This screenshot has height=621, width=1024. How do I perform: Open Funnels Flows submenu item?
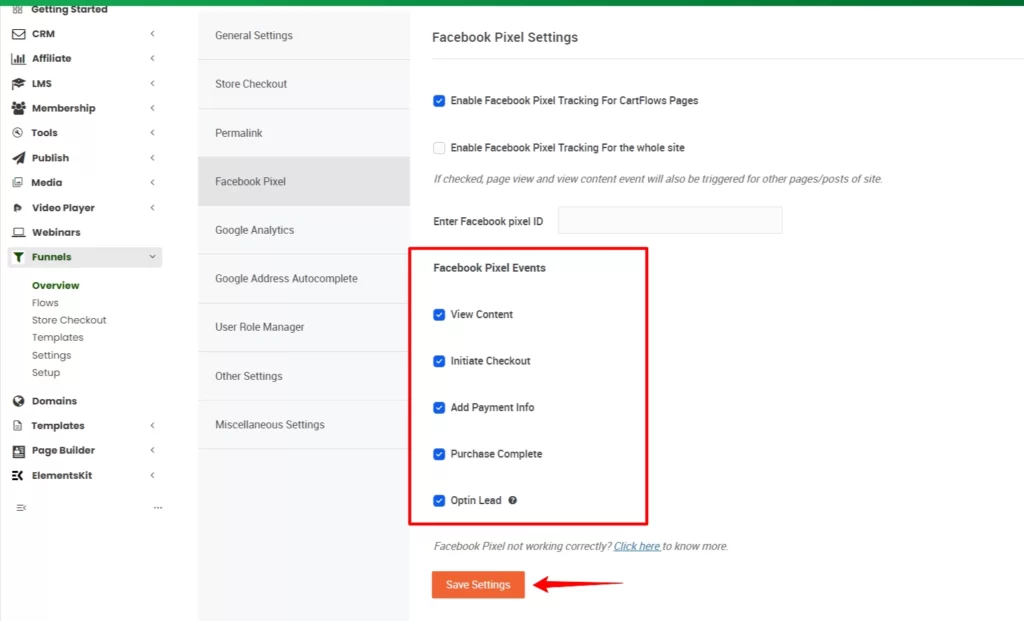pyautogui.click(x=45, y=303)
